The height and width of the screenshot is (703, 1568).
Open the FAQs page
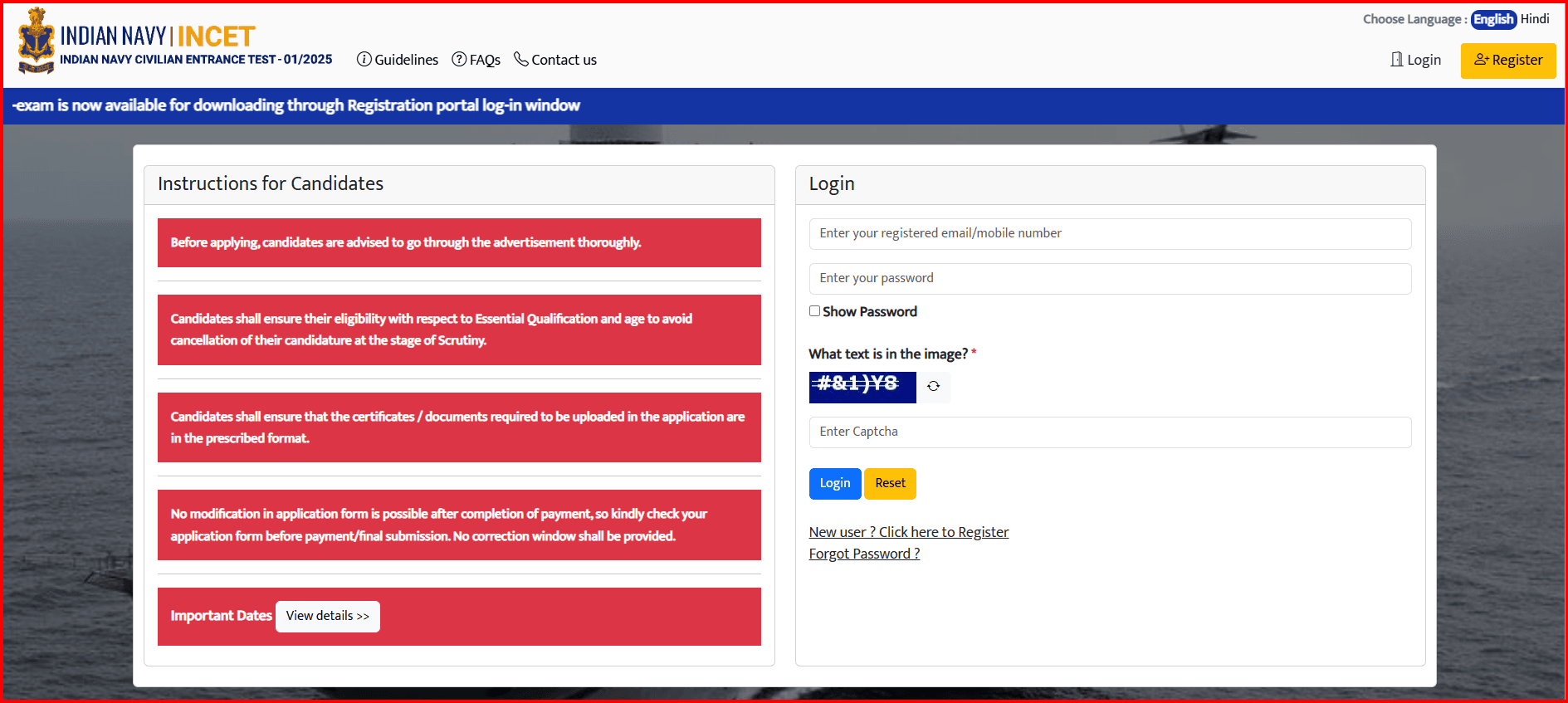coord(485,60)
